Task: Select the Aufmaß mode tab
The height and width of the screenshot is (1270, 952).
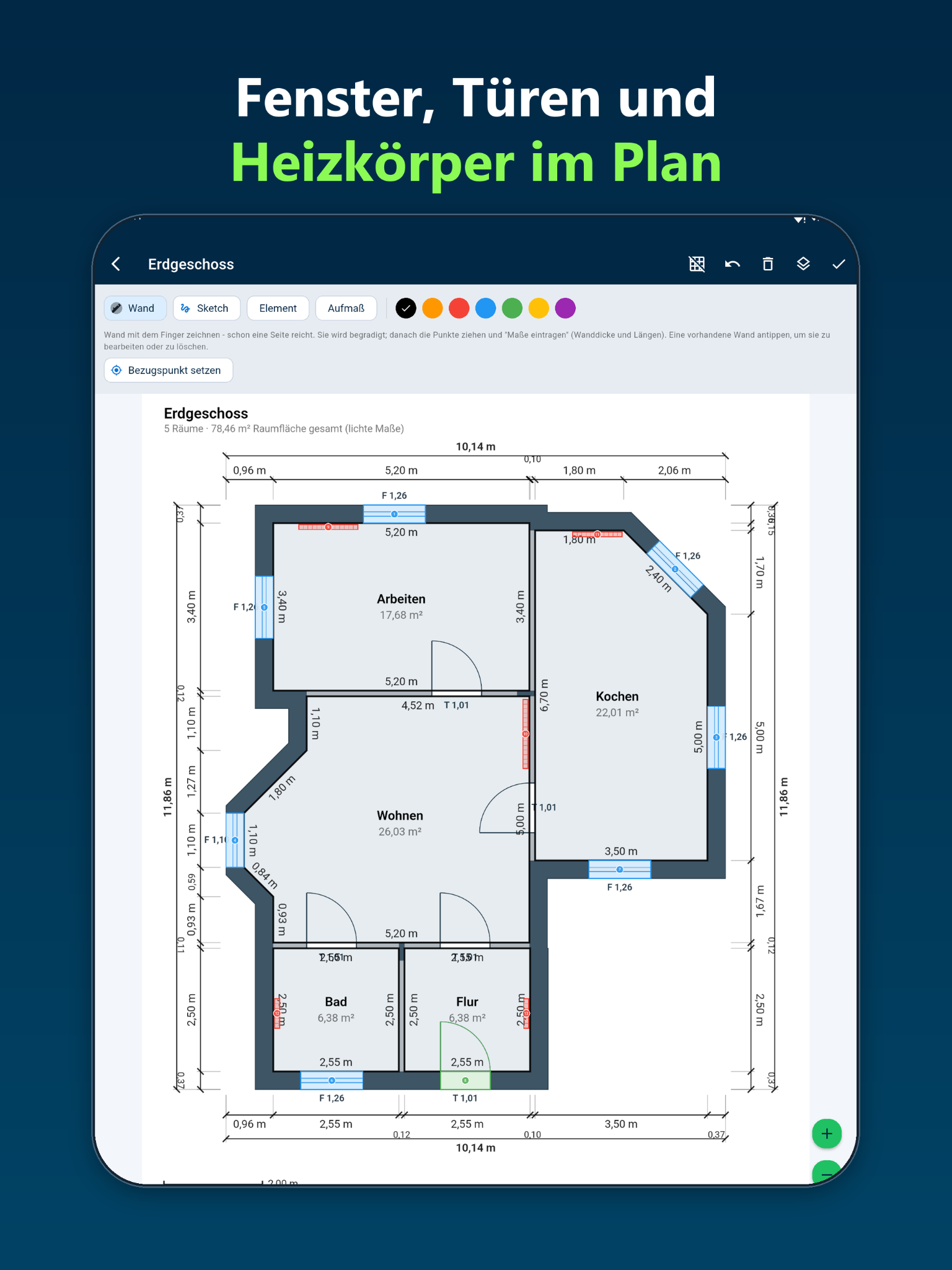Action: click(x=346, y=308)
